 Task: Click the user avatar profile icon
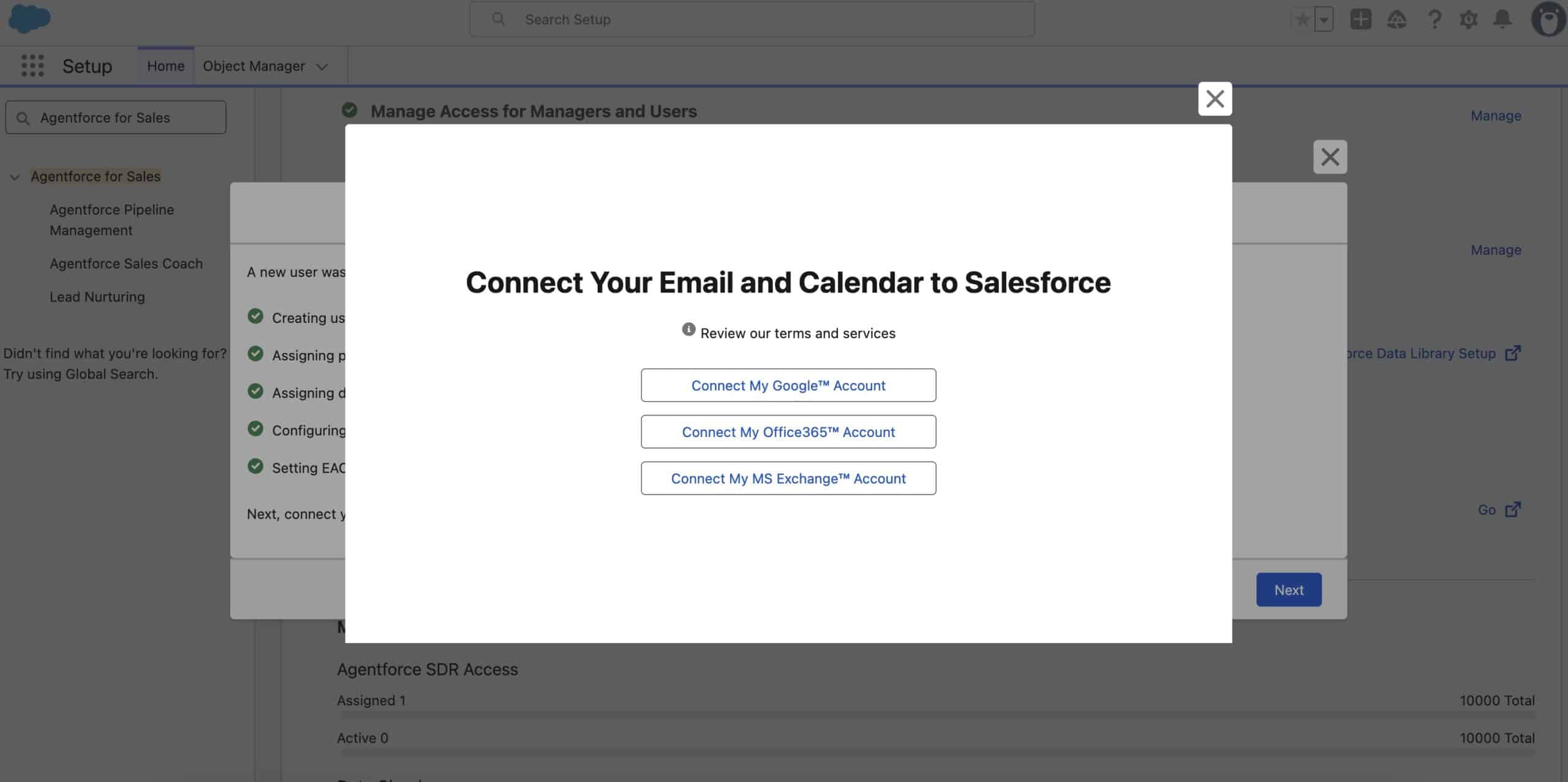[x=1548, y=20]
